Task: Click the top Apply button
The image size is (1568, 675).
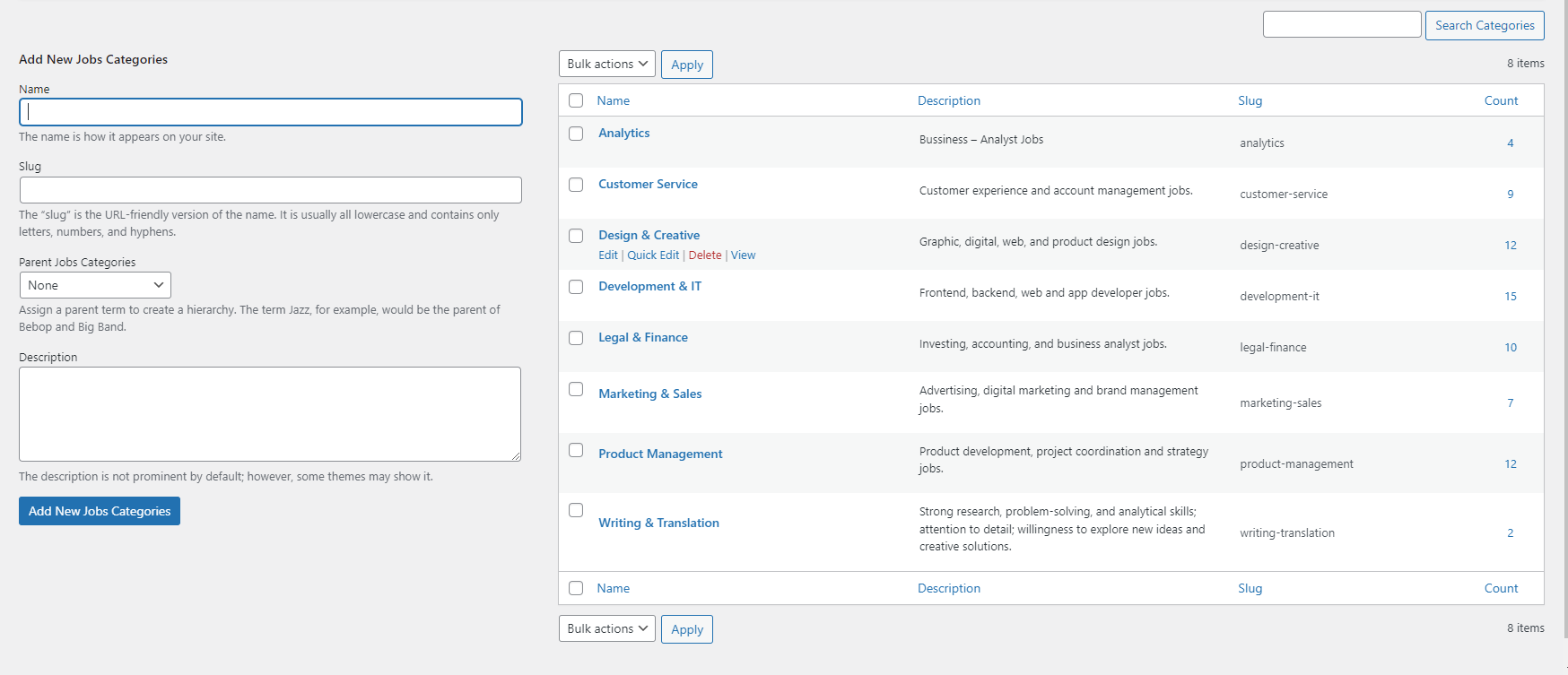Action: click(686, 65)
